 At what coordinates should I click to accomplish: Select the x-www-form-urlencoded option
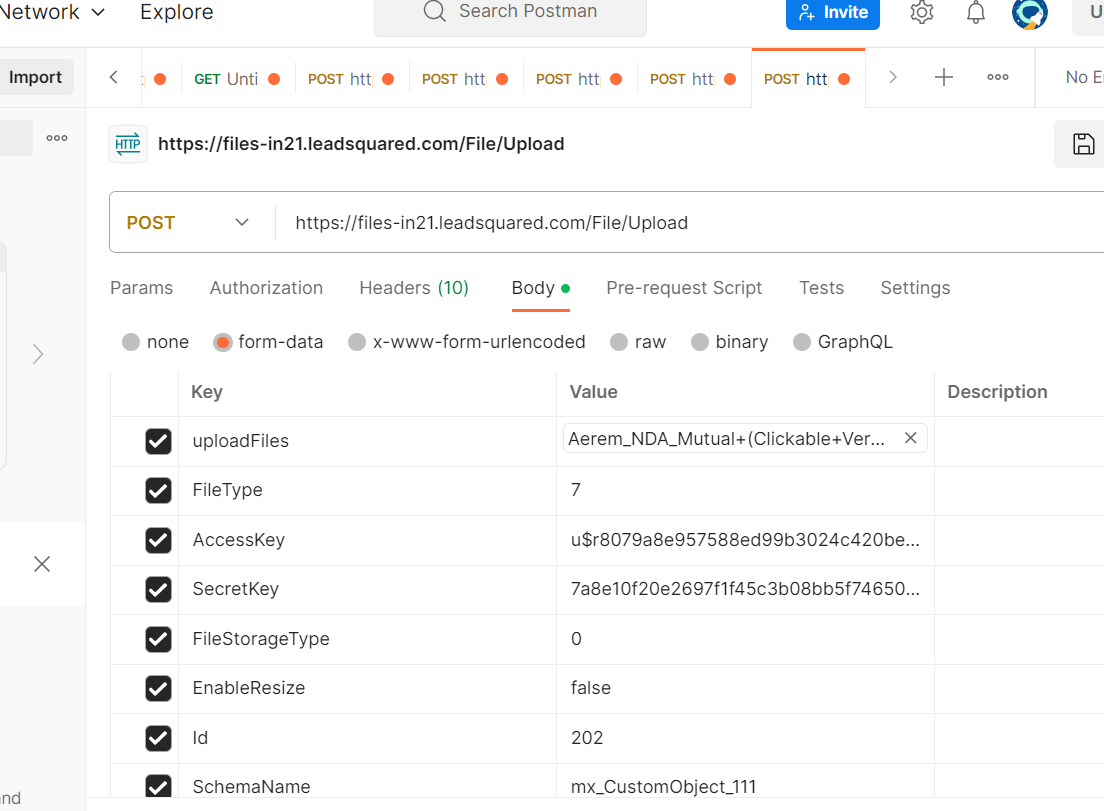point(357,342)
